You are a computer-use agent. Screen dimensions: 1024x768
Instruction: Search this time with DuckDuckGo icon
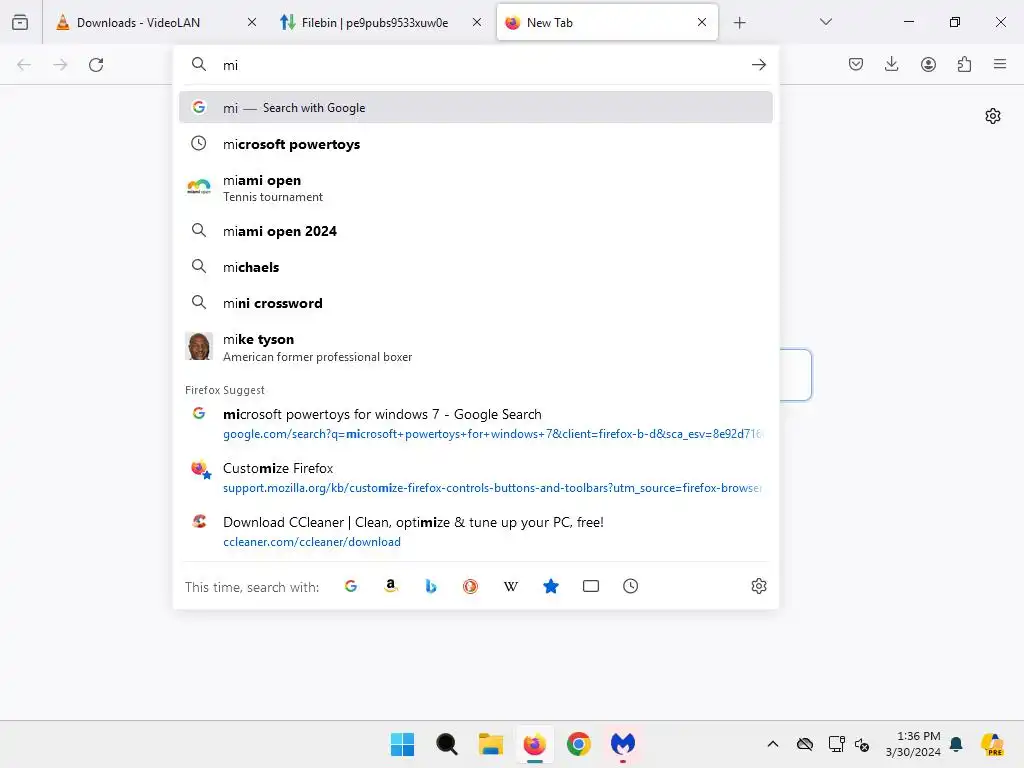point(470,586)
